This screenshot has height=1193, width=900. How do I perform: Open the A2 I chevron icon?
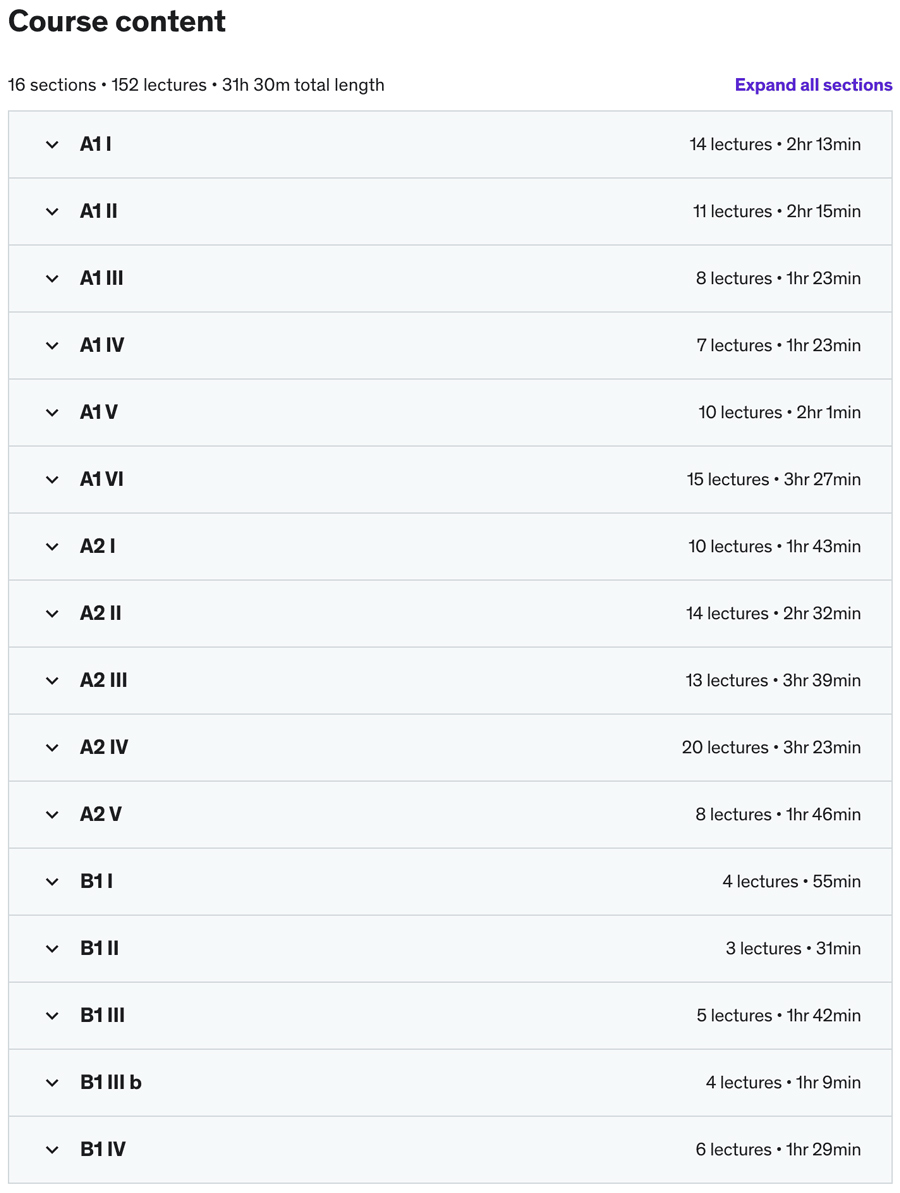pyautogui.click(x=52, y=546)
